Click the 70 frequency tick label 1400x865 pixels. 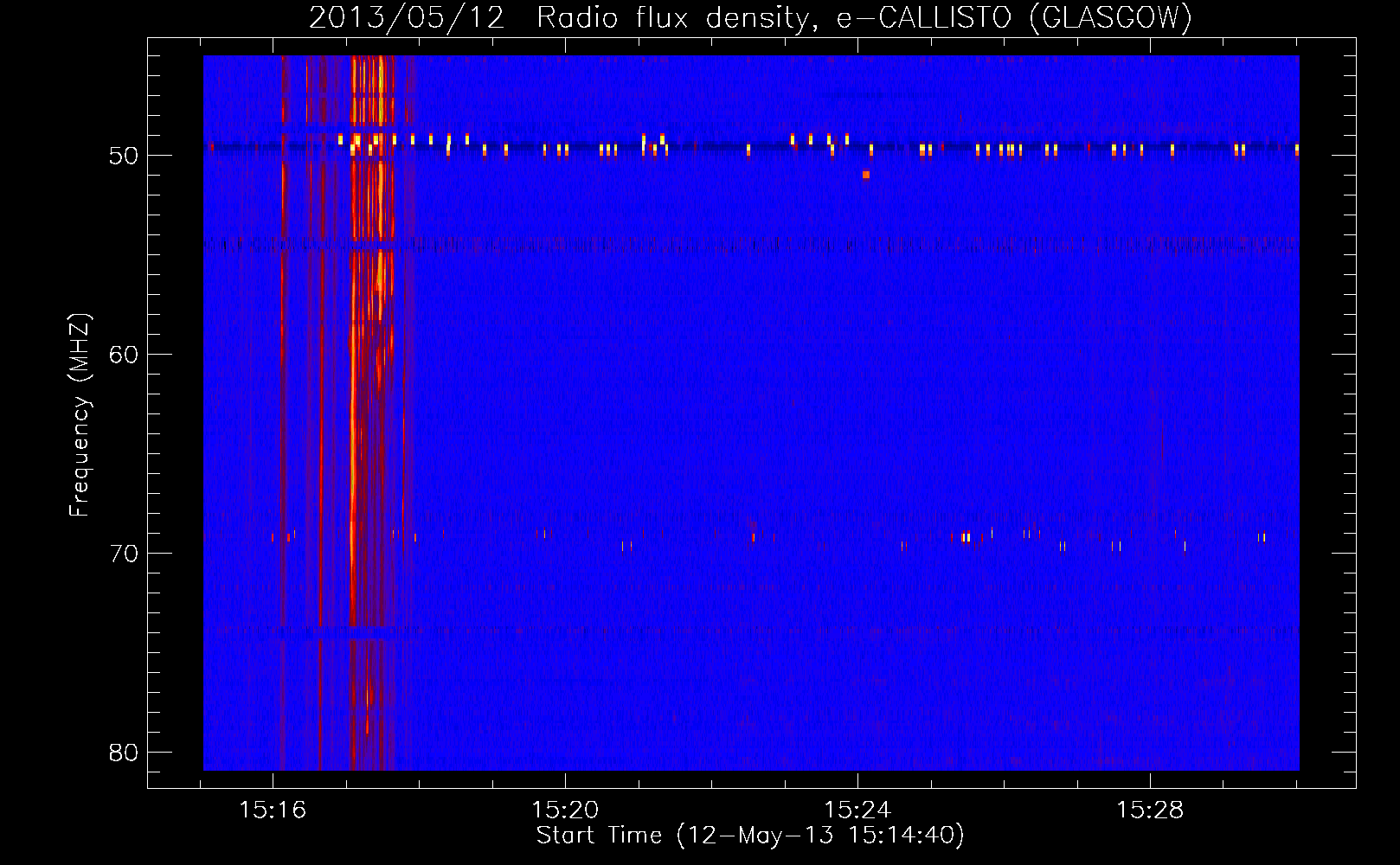pos(124,554)
